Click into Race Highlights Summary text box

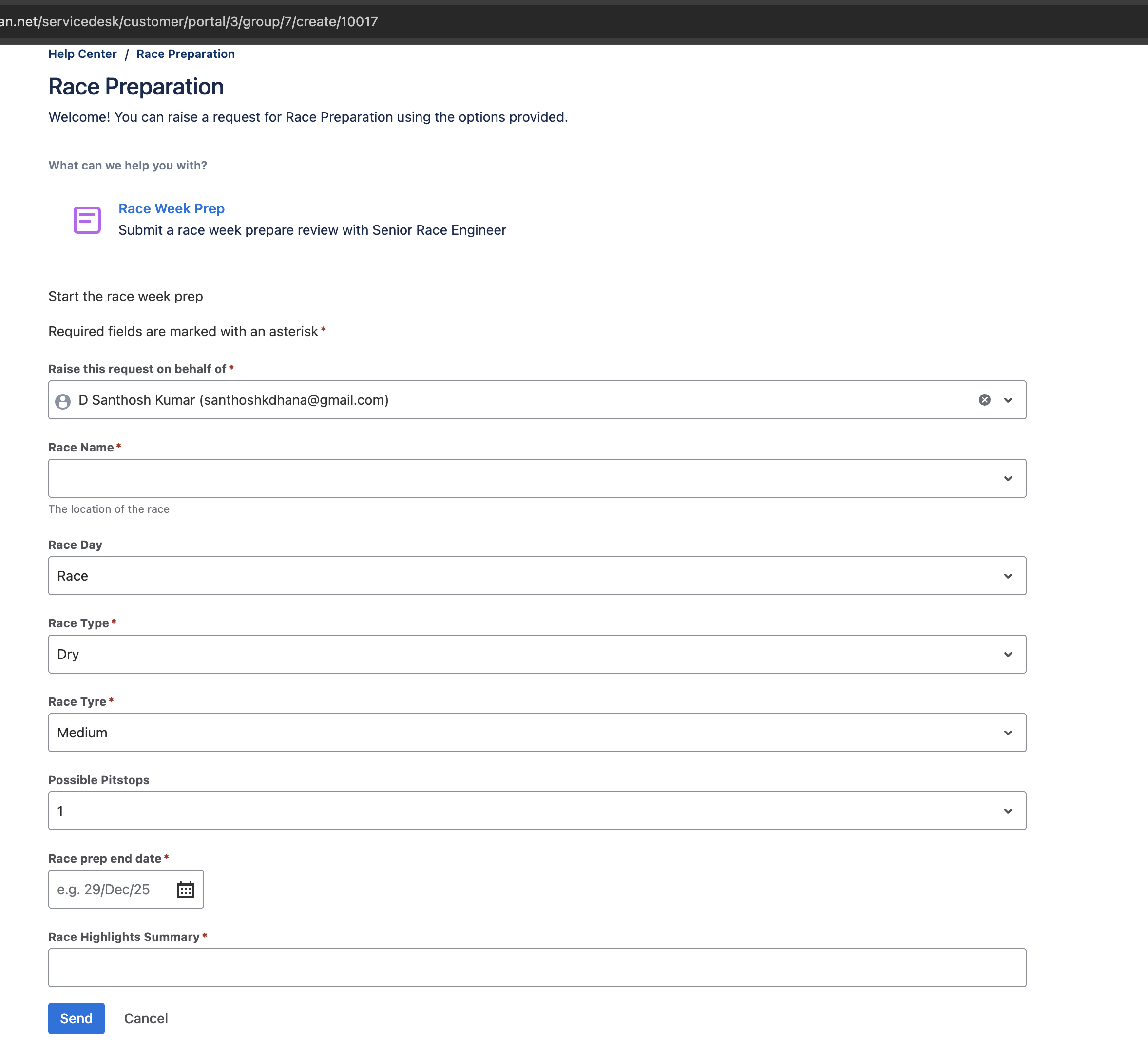537,968
